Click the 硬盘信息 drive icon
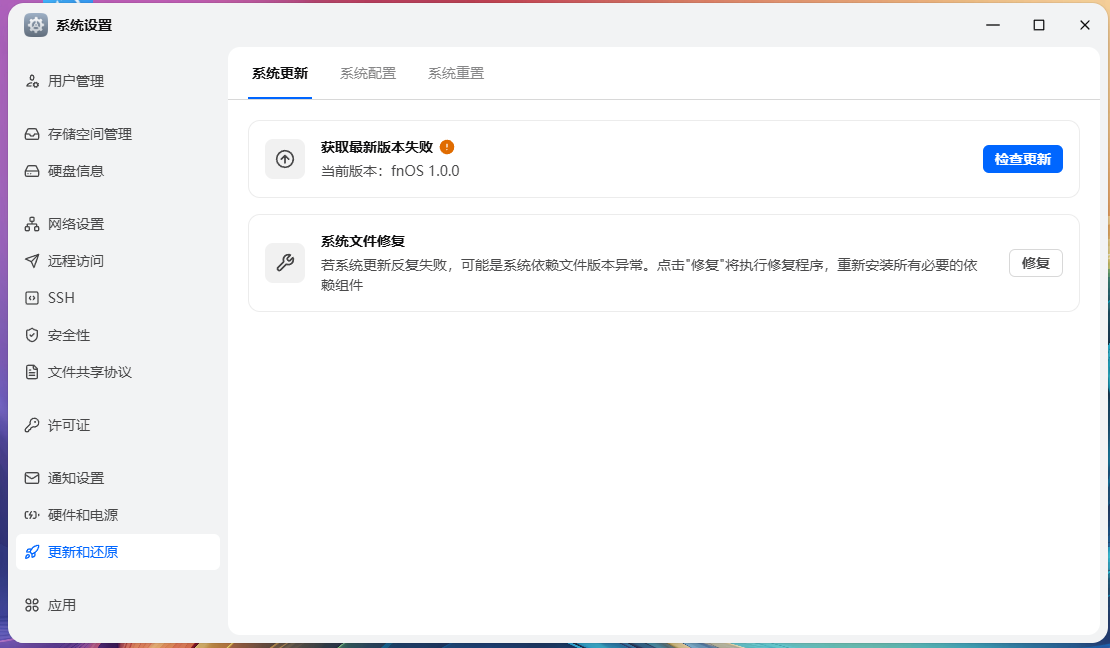 32,171
